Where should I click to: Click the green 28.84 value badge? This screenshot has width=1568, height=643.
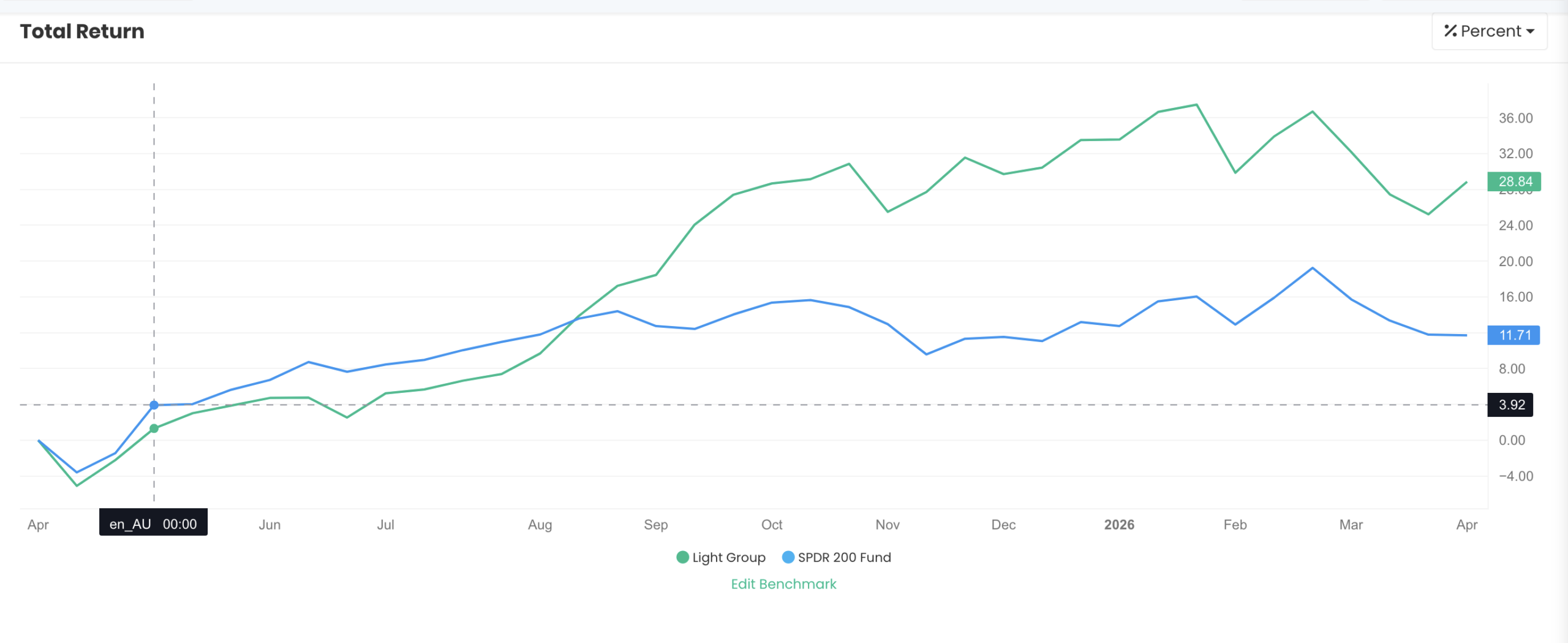(1514, 181)
